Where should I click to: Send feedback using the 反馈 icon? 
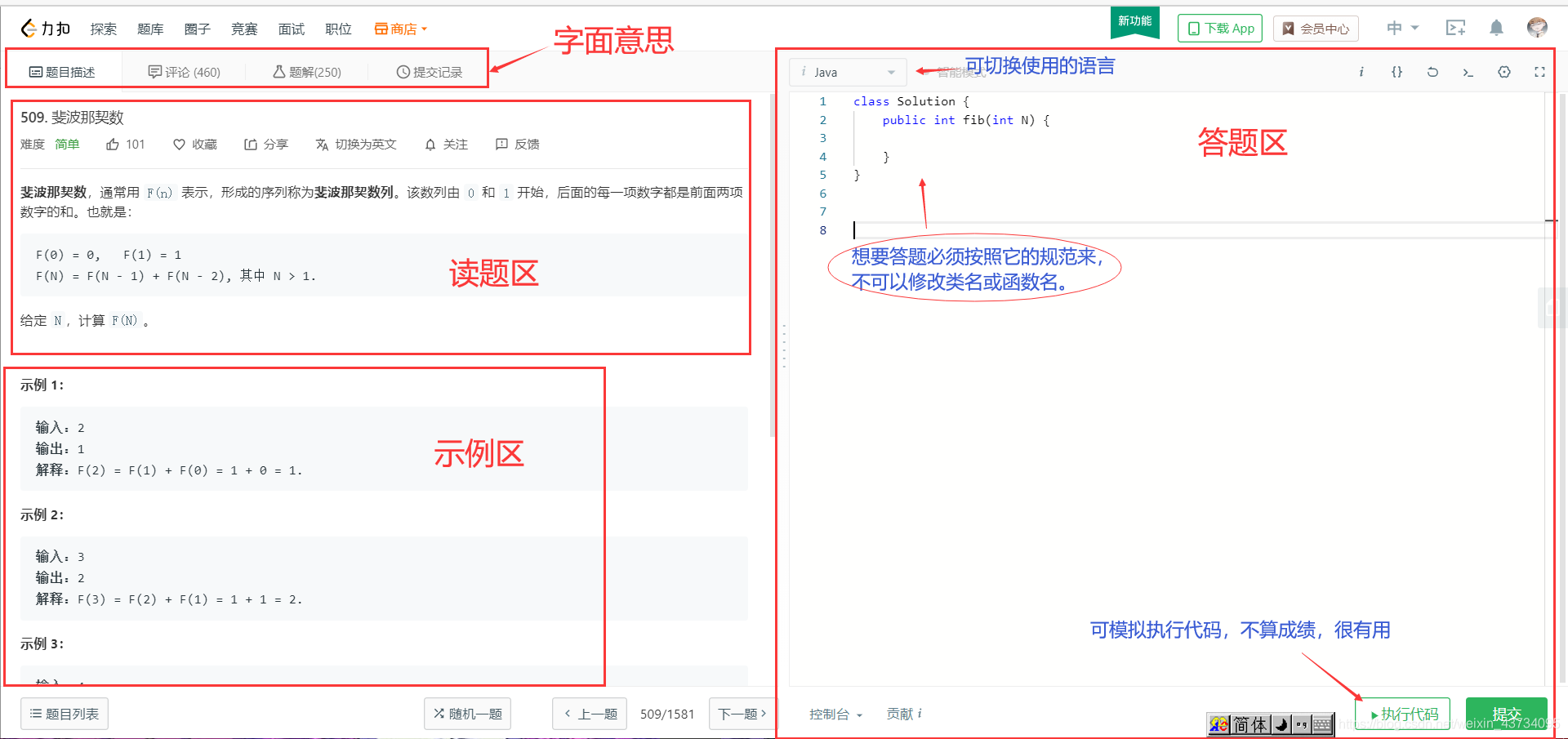coord(517,144)
